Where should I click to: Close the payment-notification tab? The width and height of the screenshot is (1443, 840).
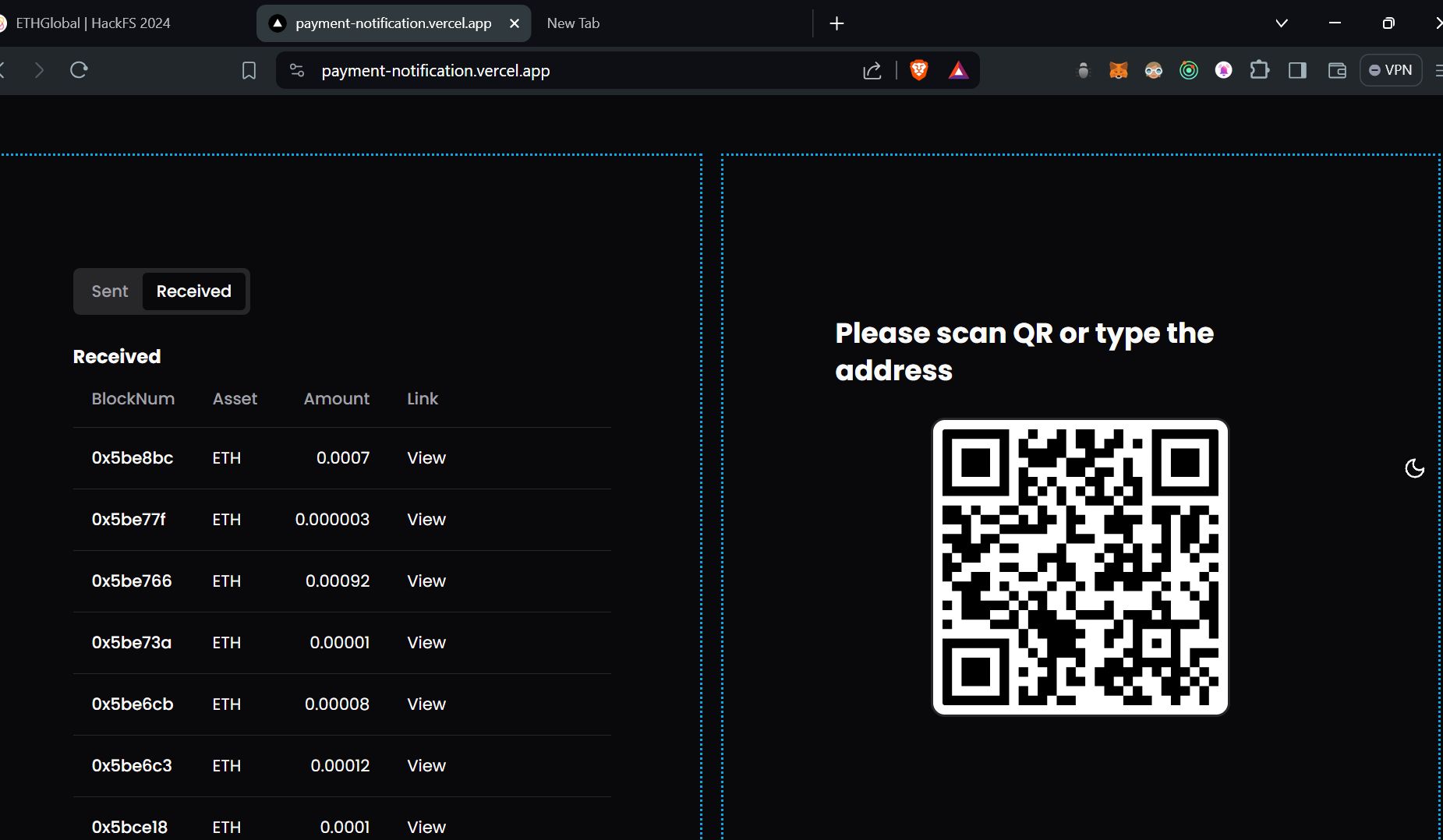coord(515,23)
